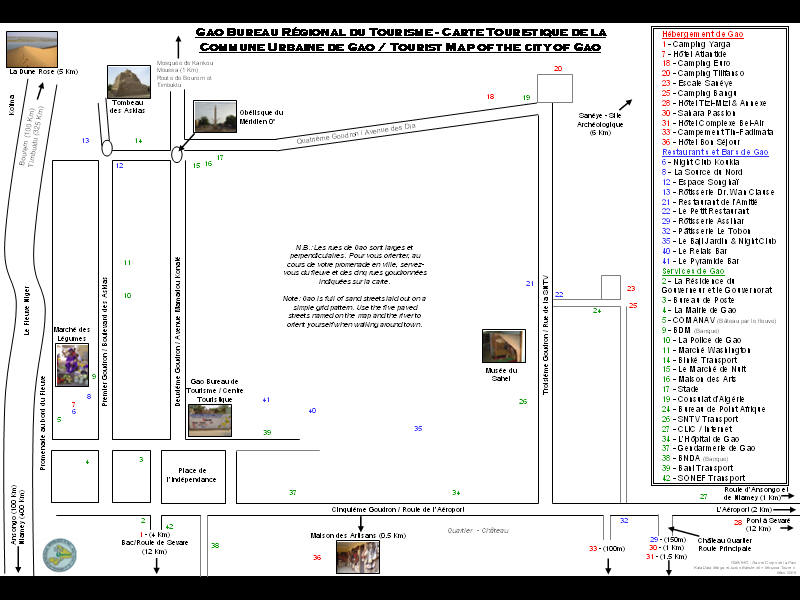This screenshot has height=600, width=800.
Task: Select 'Bani Transport' in the legend
Action: click(x=697, y=468)
